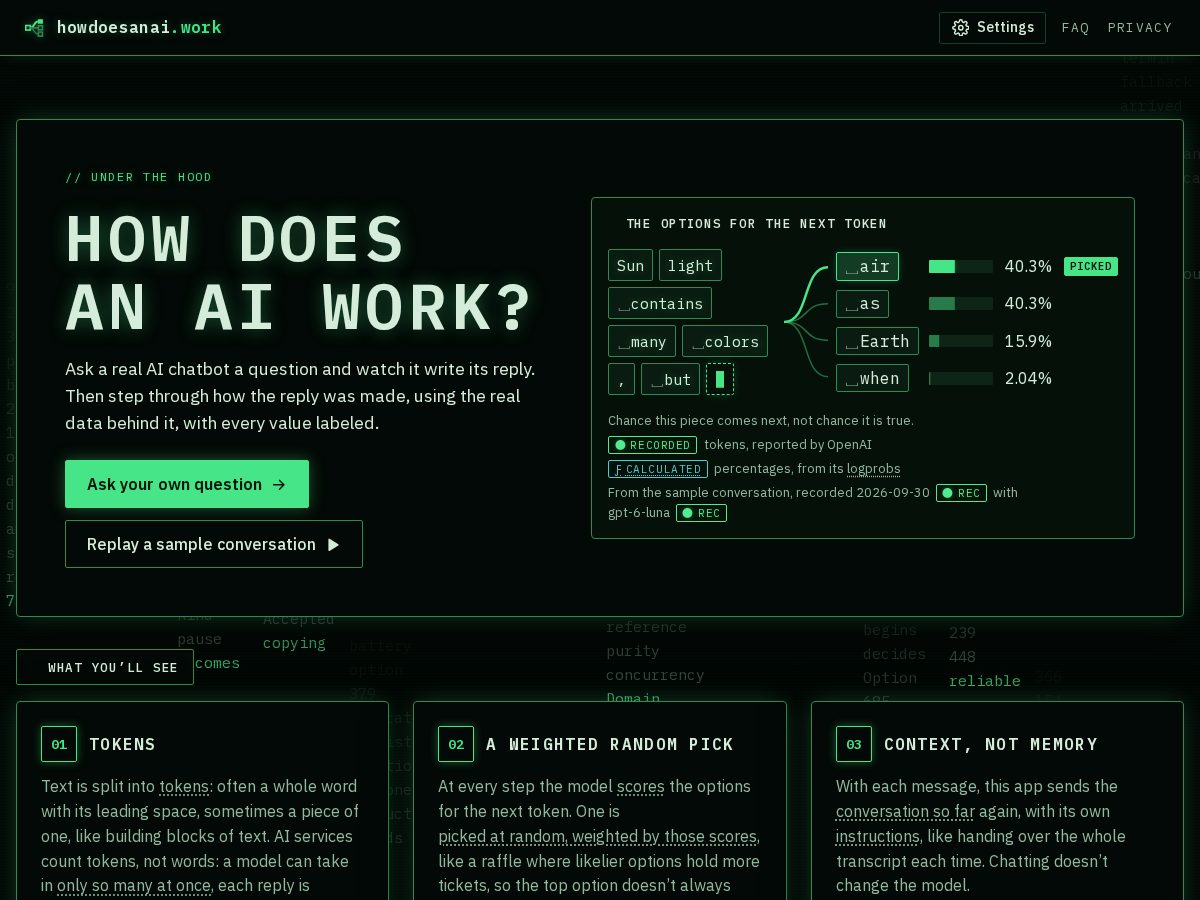This screenshot has width=1200, height=900.
Task: Open Settings with the gear icon
Action: point(960,28)
